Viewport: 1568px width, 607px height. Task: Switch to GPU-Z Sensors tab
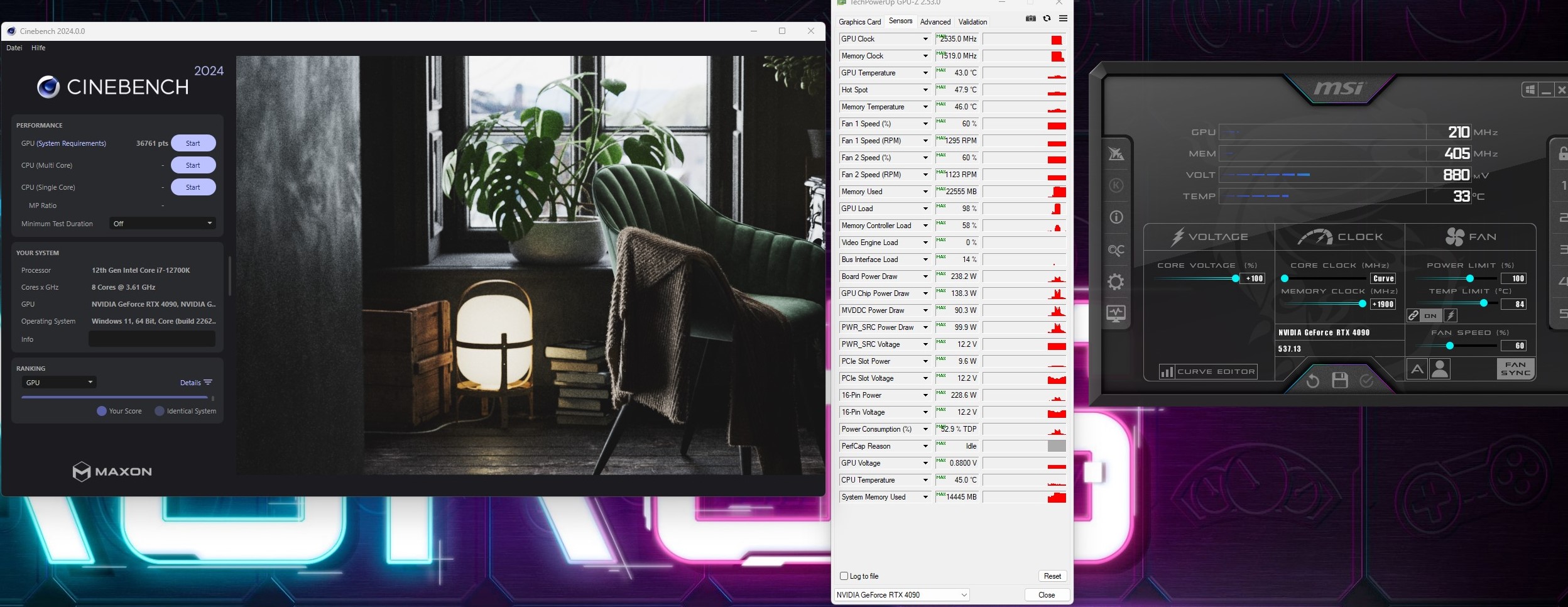tap(900, 21)
